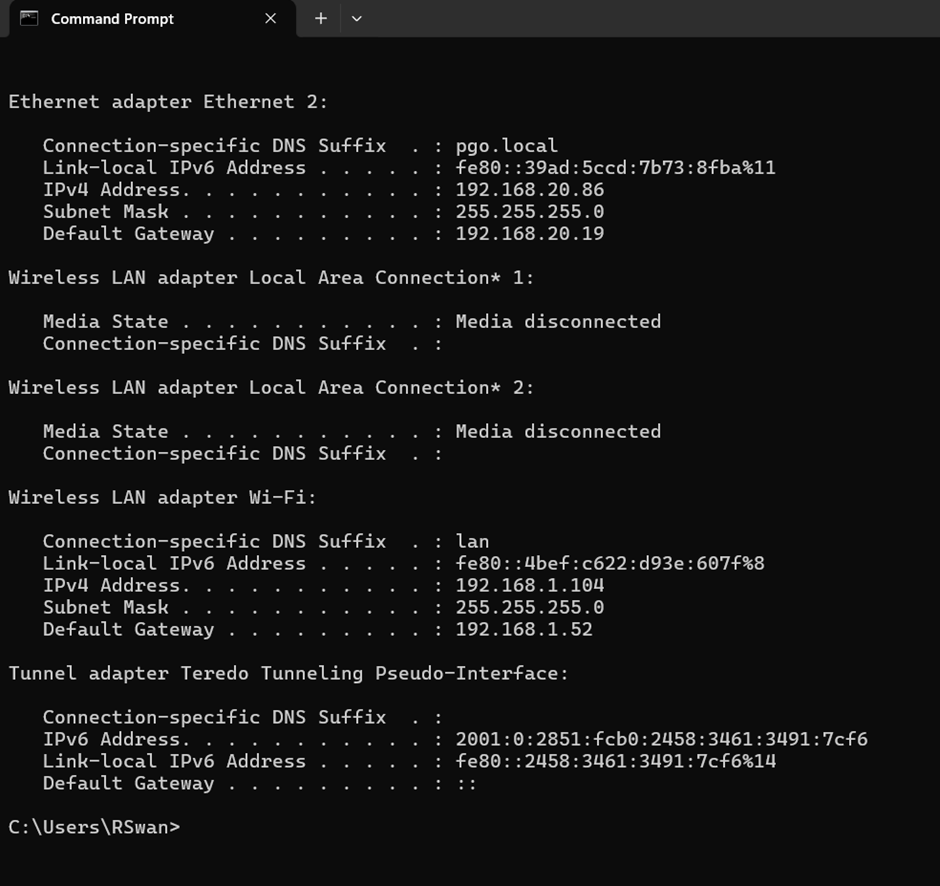
Task: Click the Ethernet 2 link-local IPv6 address ending %11
Action: point(616,167)
